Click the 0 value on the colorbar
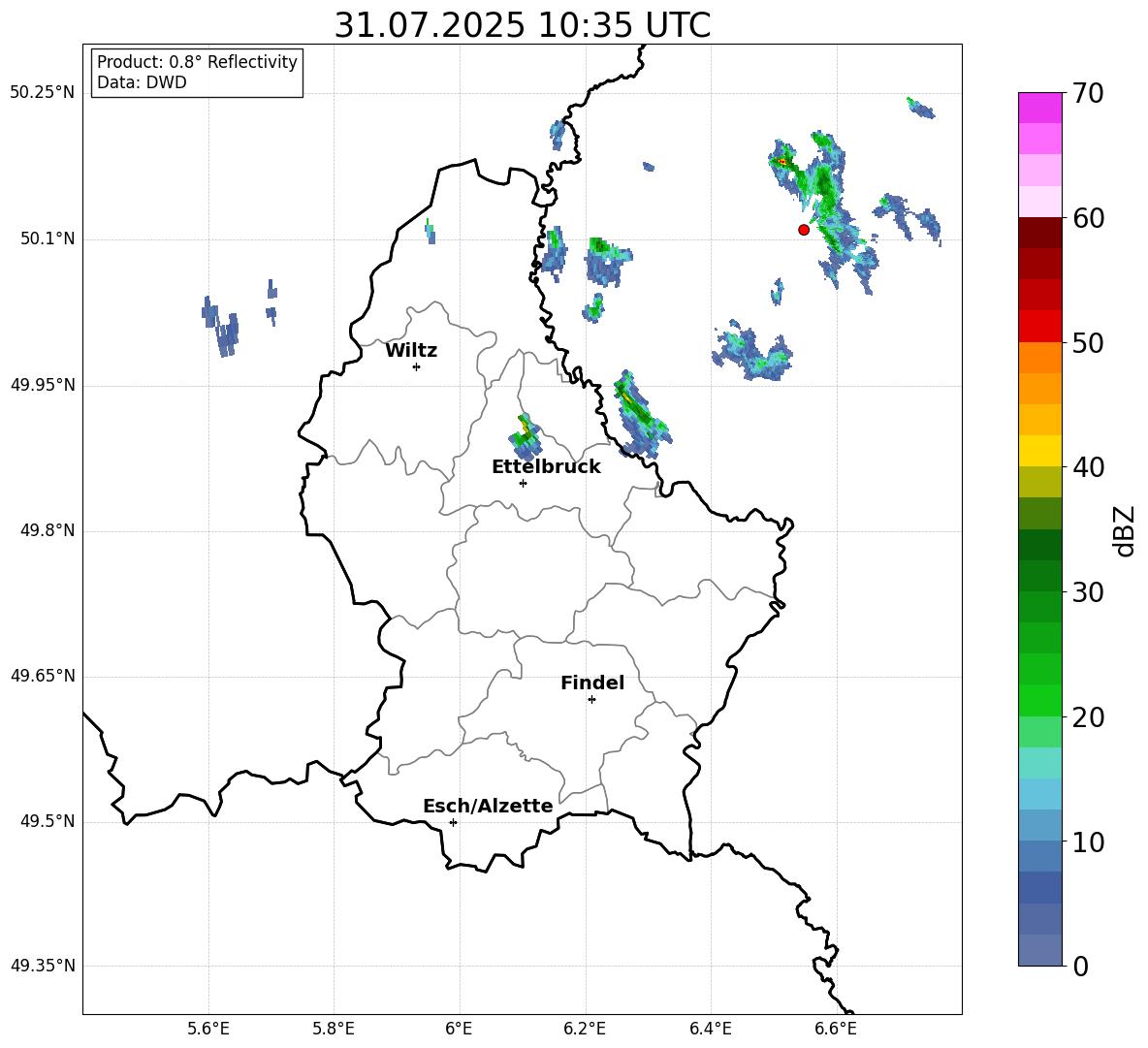This screenshot has width=1148, height=1048. [x=1081, y=966]
